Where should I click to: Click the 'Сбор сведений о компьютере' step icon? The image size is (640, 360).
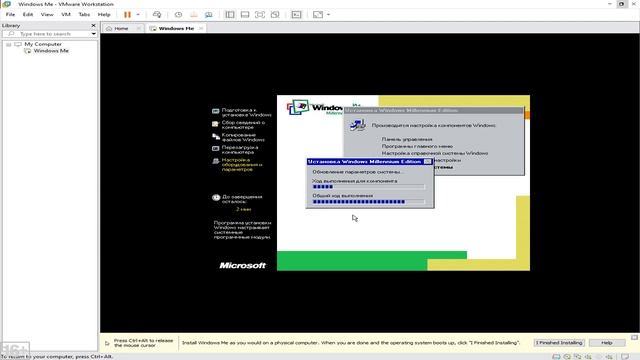click(216, 124)
